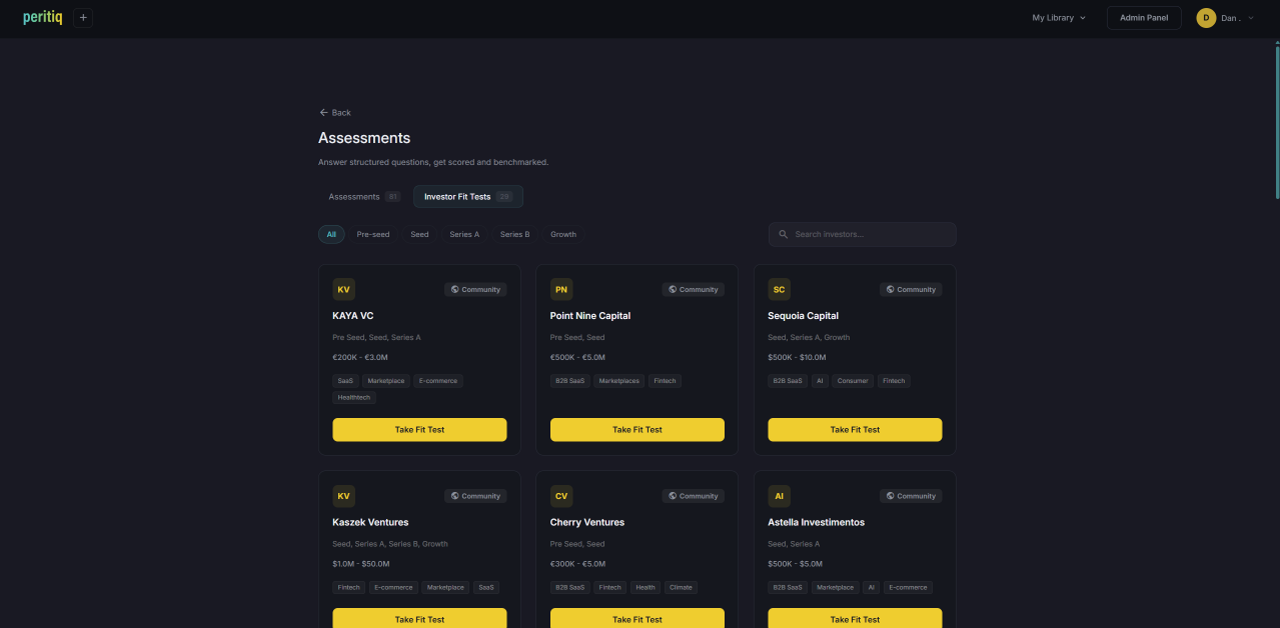Filter investors by Seed
The width and height of the screenshot is (1280, 628).
click(419, 234)
